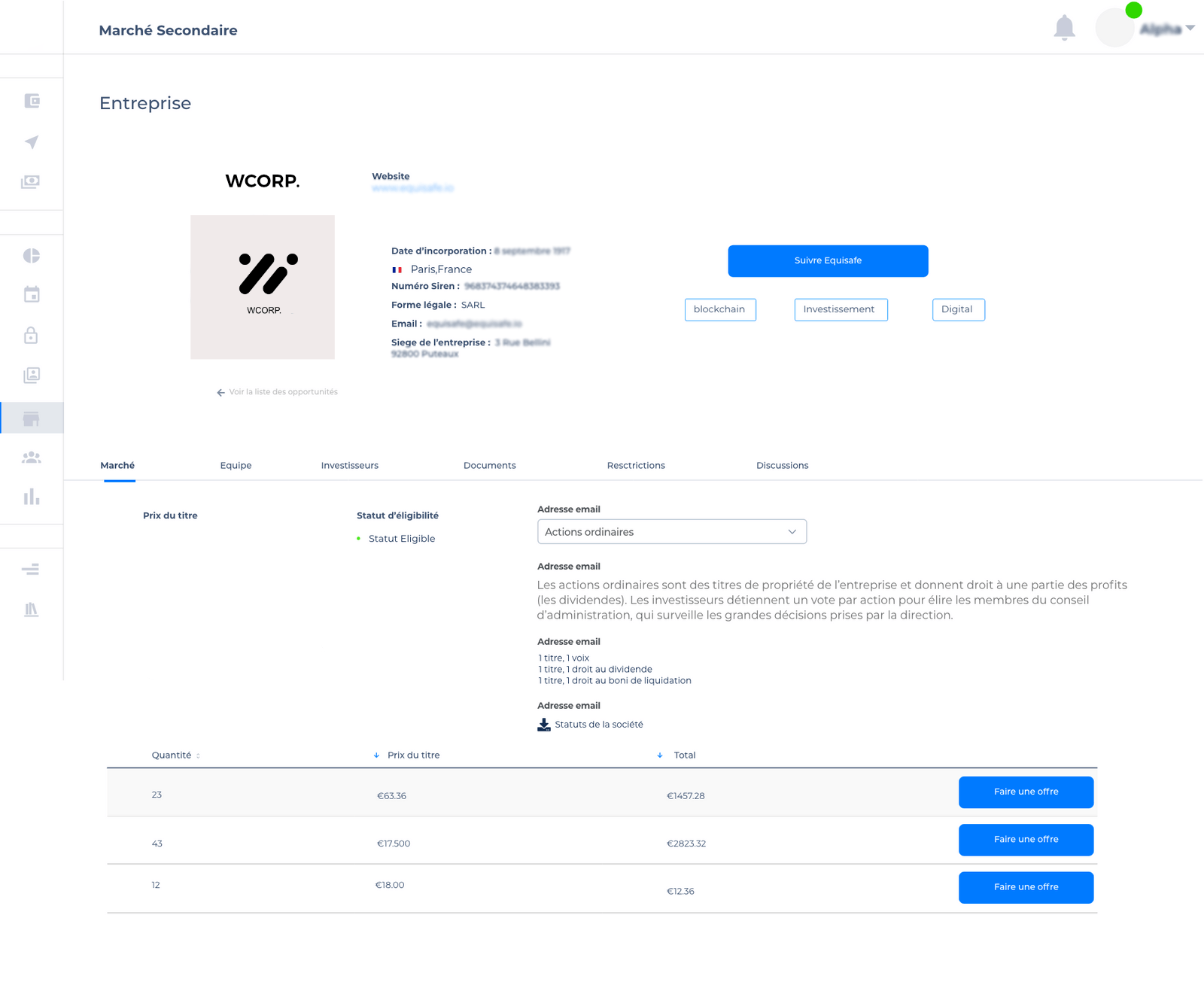Make an offer on the 23 quantity row
This screenshot has width=1204, height=994.
click(1026, 792)
